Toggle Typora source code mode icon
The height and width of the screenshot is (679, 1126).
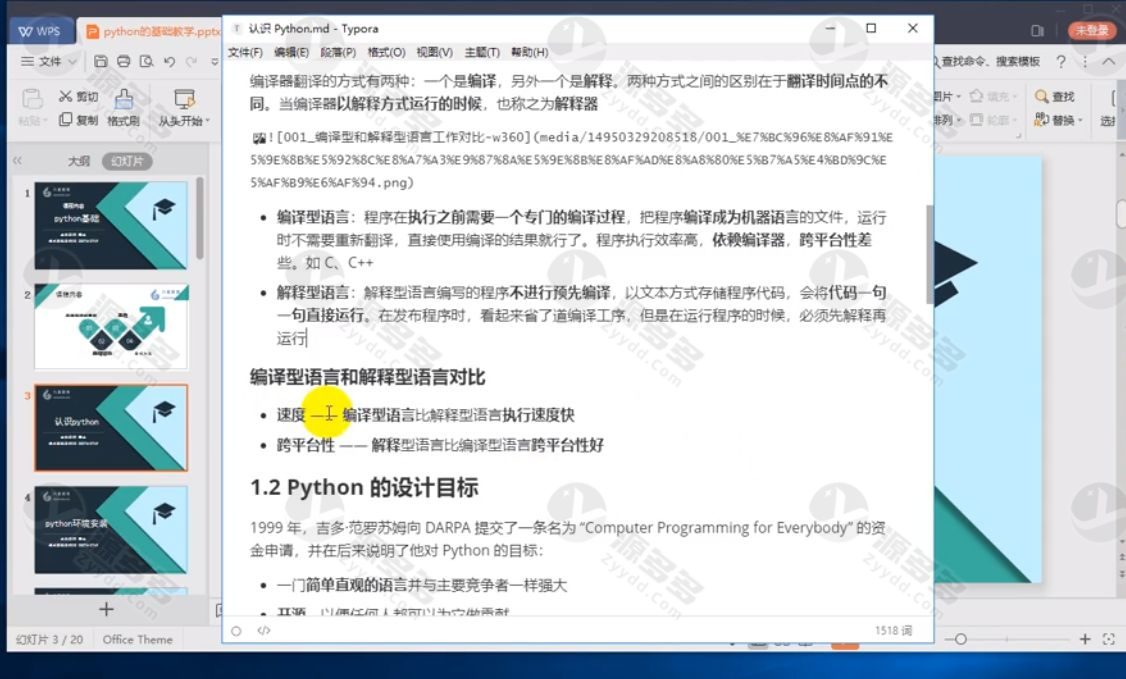pos(264,631)
